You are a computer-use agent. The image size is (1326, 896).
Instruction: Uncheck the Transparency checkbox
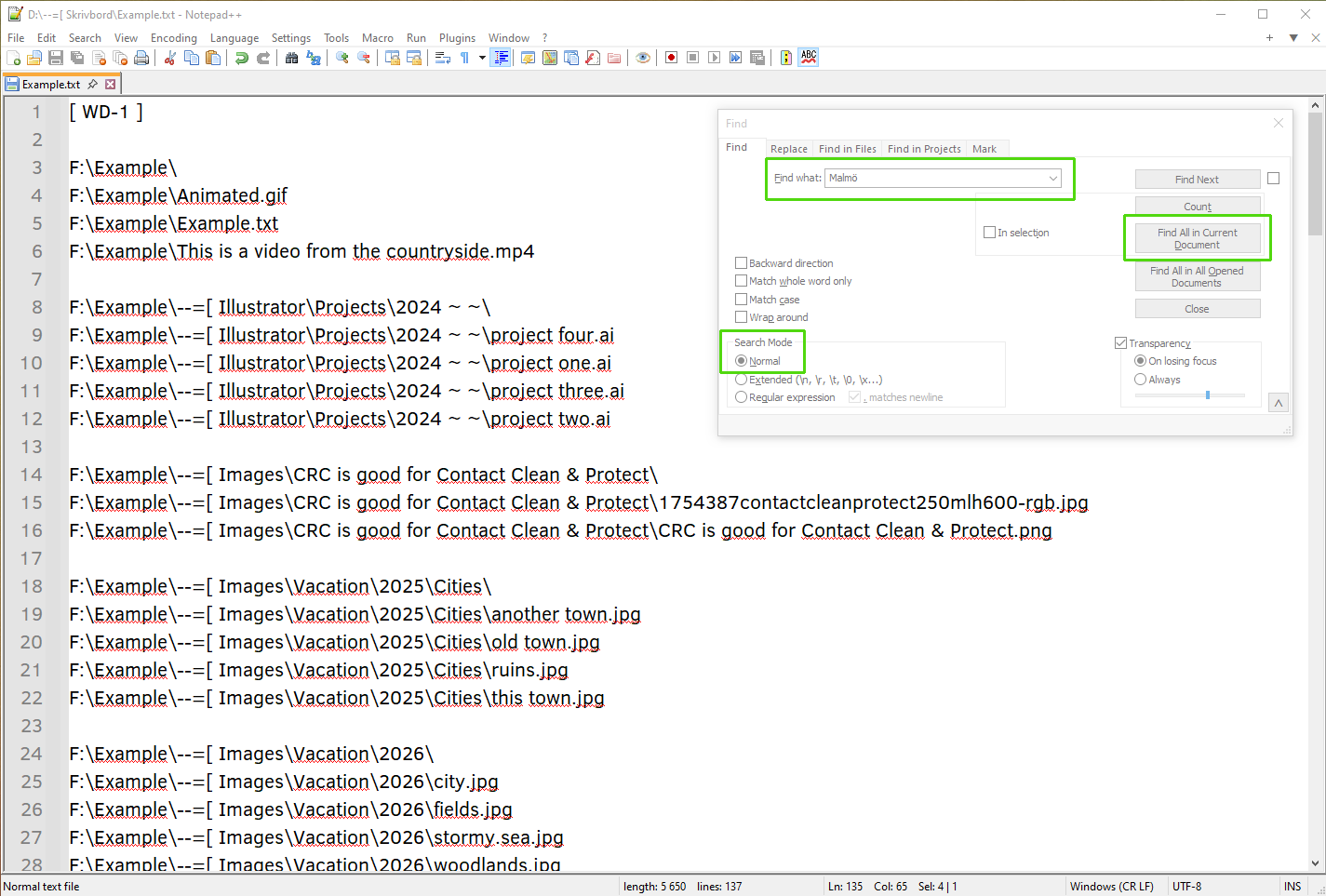(x=1121, y=343)
